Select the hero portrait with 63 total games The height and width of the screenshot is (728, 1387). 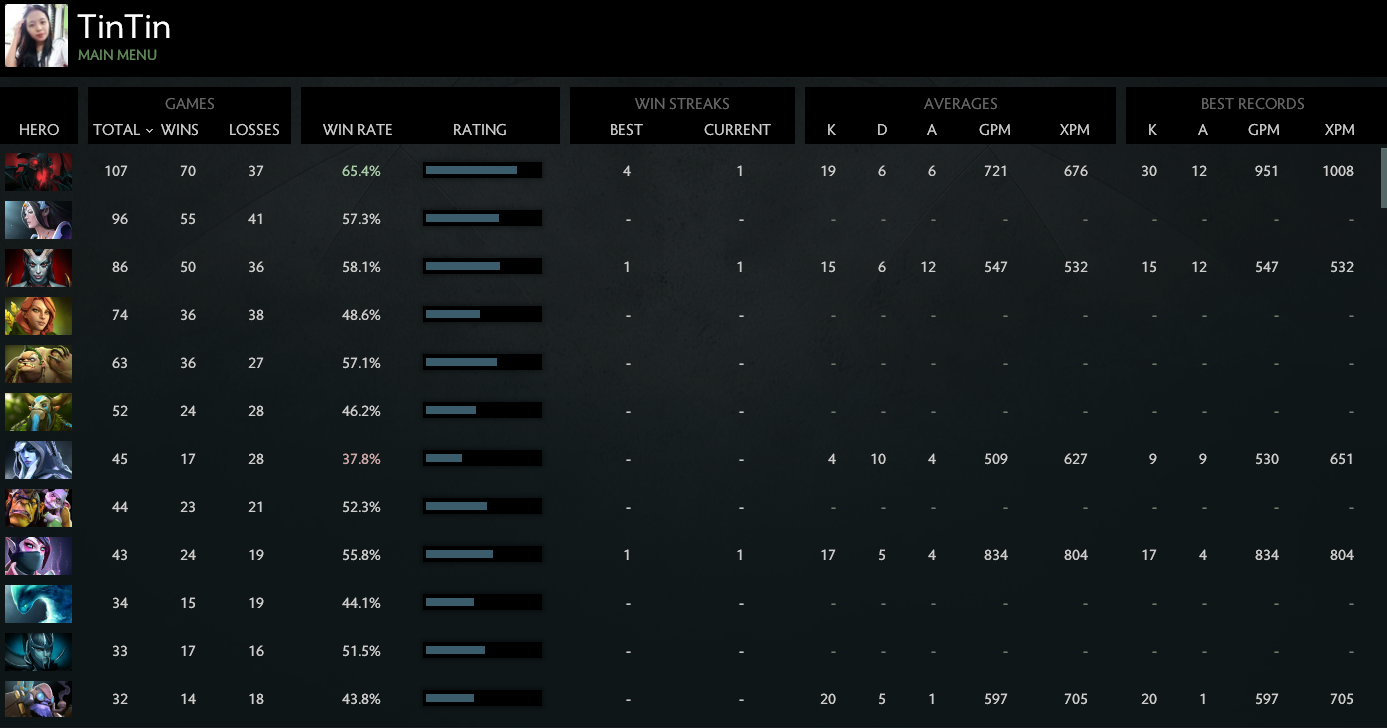point(39,363)
